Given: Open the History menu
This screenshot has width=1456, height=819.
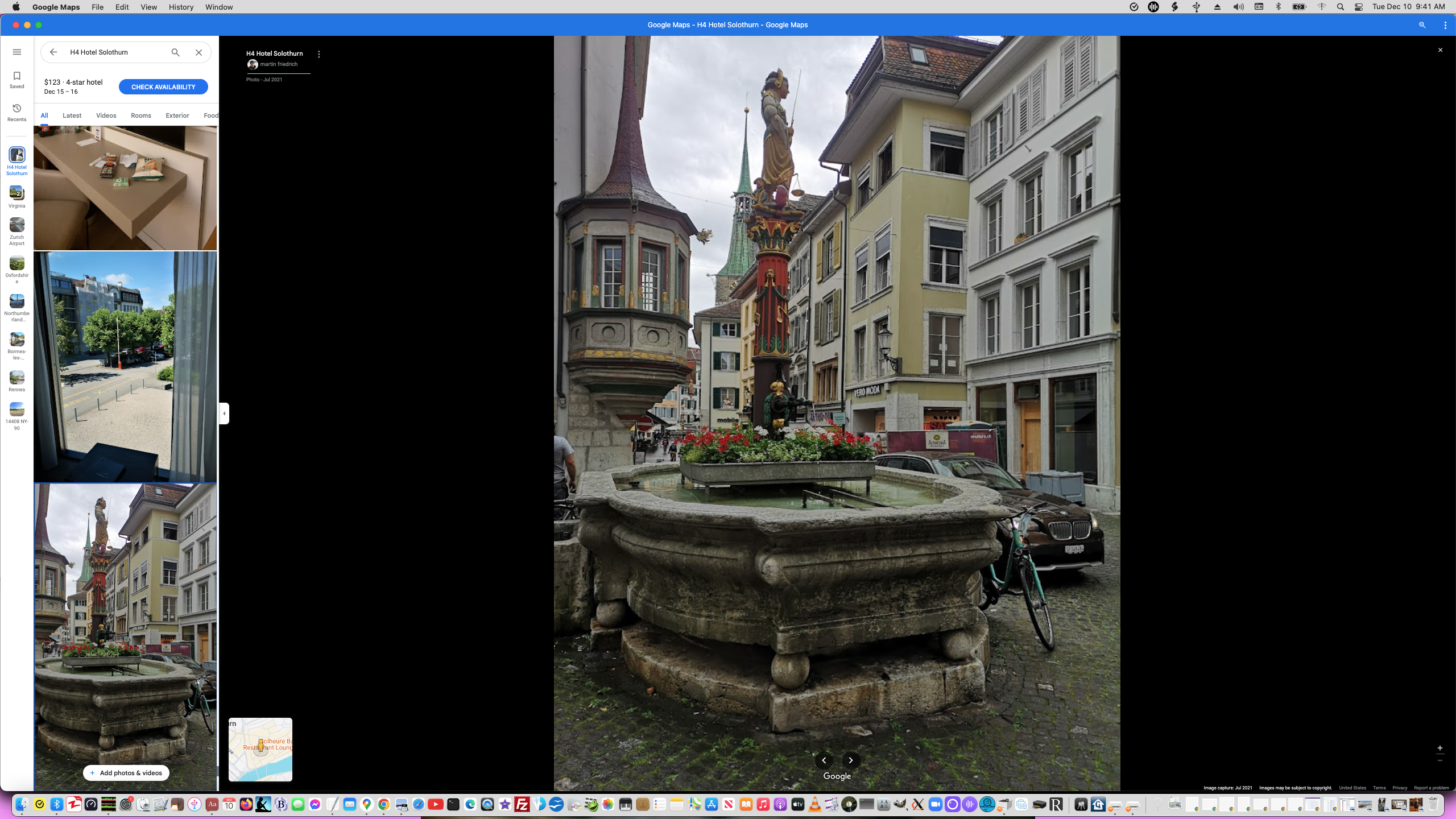Looking at the screenshot, I should 181,7.
